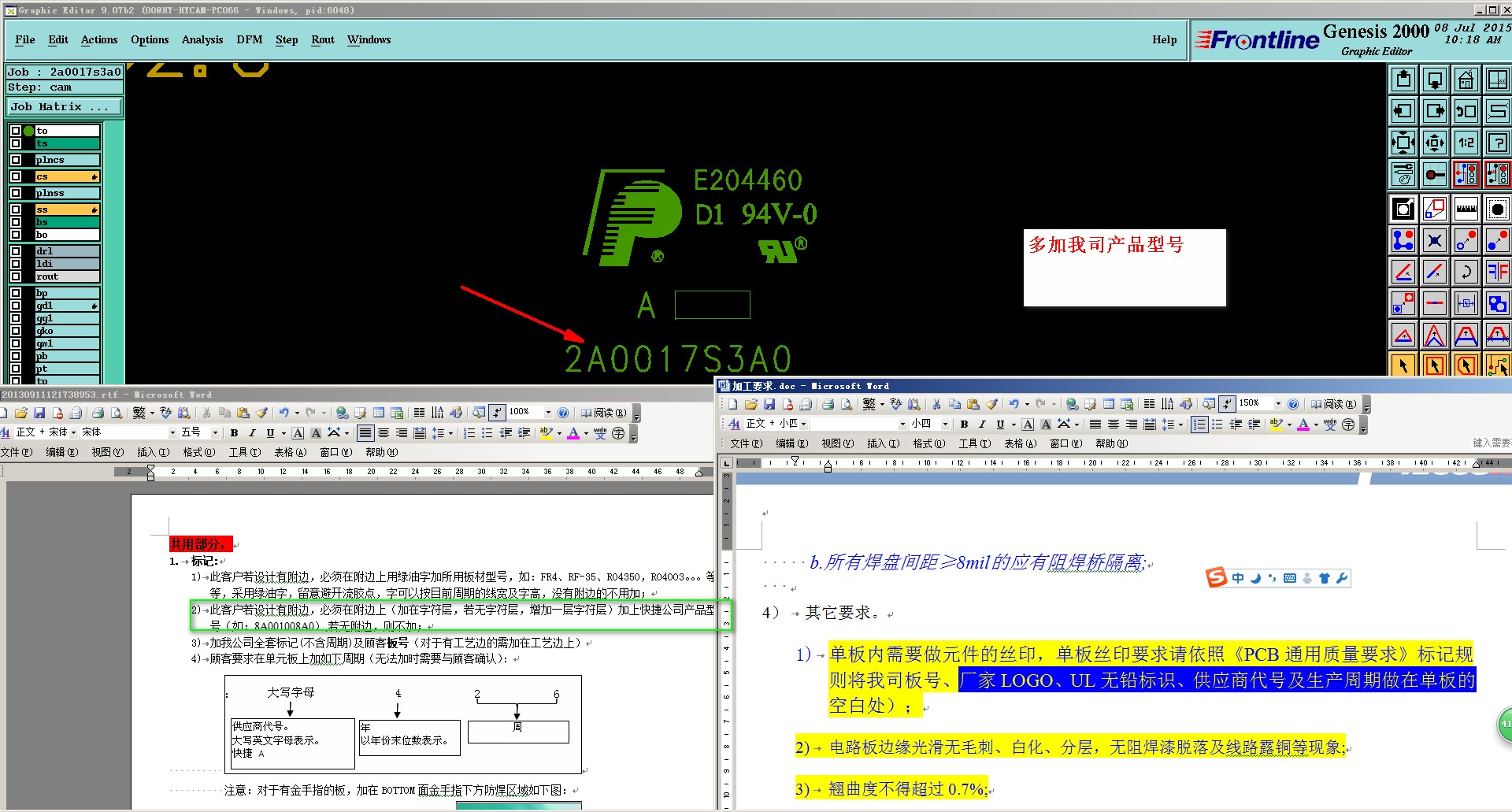This screenshot has width=1512, height=812.
Task: Click the pan right icon in Genesis toolbar
Action: pyautogui.click(x=1435, y=111)
